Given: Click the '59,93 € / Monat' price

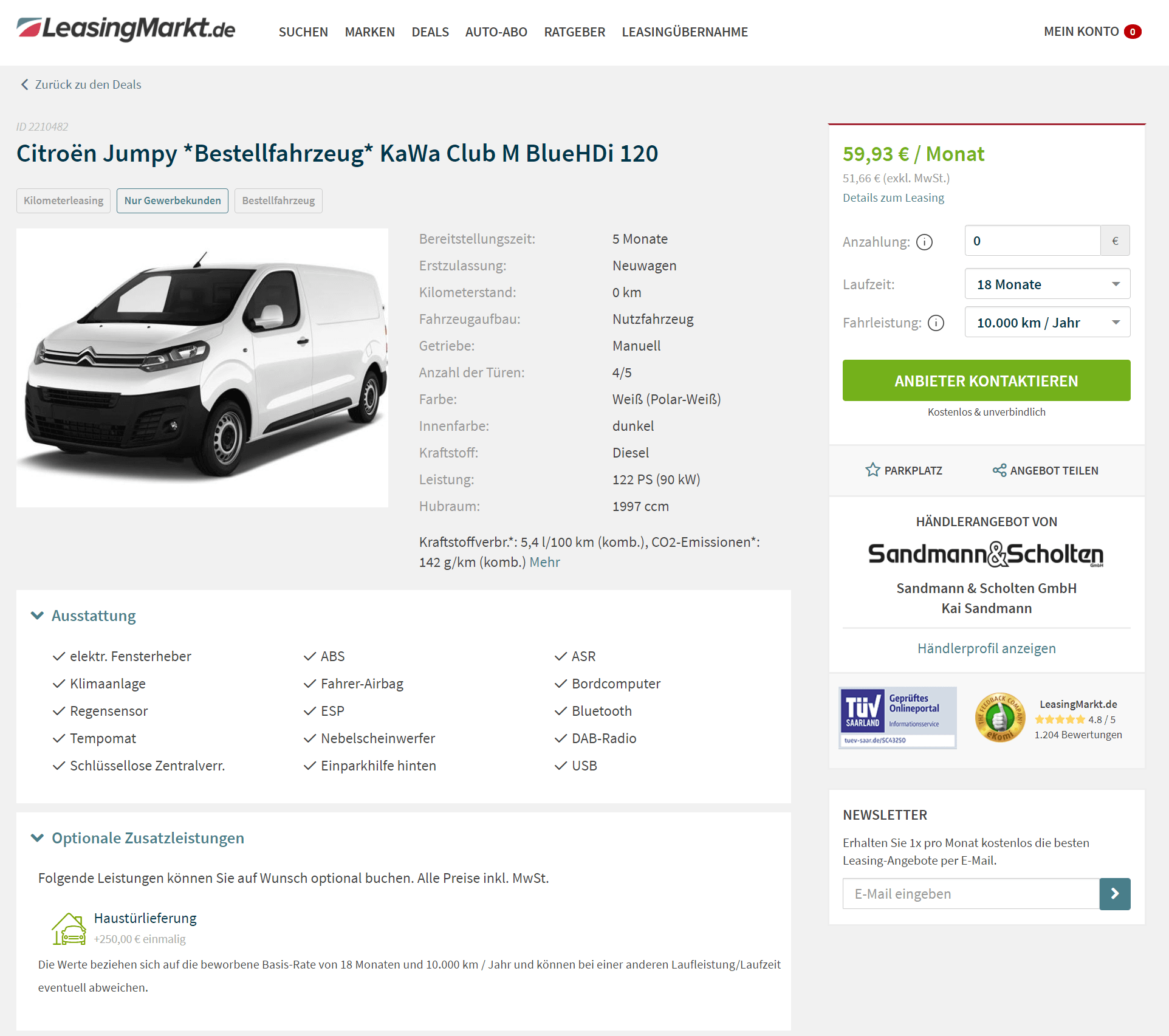Looking at the screenshot, I should pyautogui.click(x=913, y=154).
